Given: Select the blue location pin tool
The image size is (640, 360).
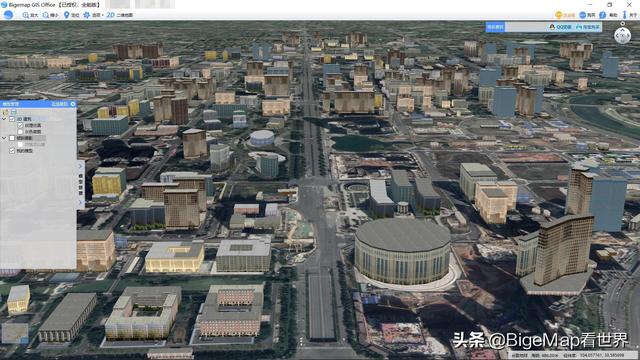Looking at the screenshot, I should coord(71,15).
